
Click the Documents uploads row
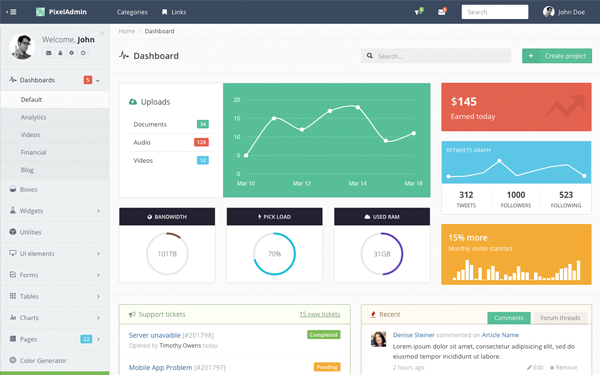coord(171,124)
